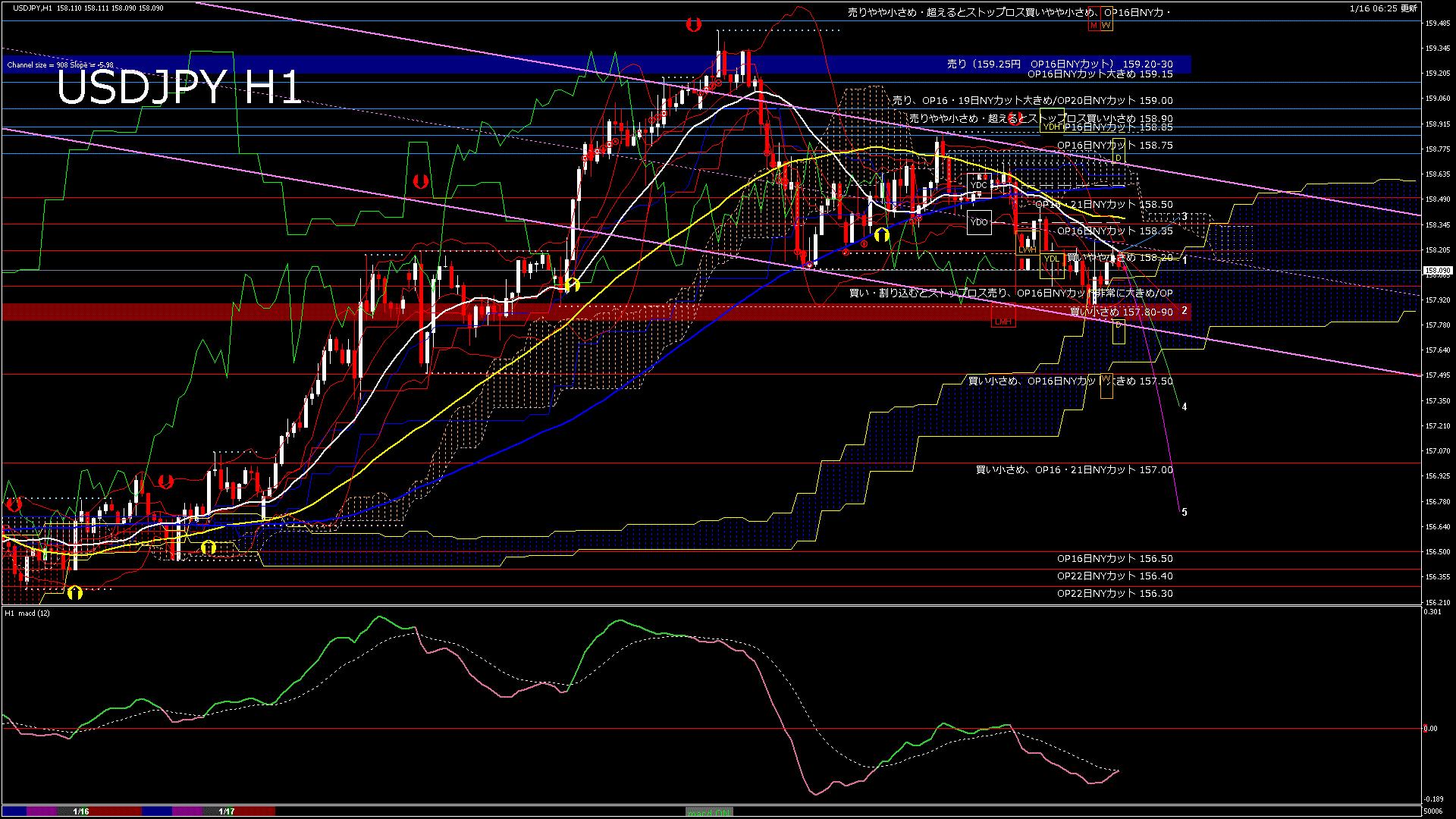Viewport: 1456px width, 819px height.
Task: Click the YDC marker box on chart
Action: (x=979, y=184)
